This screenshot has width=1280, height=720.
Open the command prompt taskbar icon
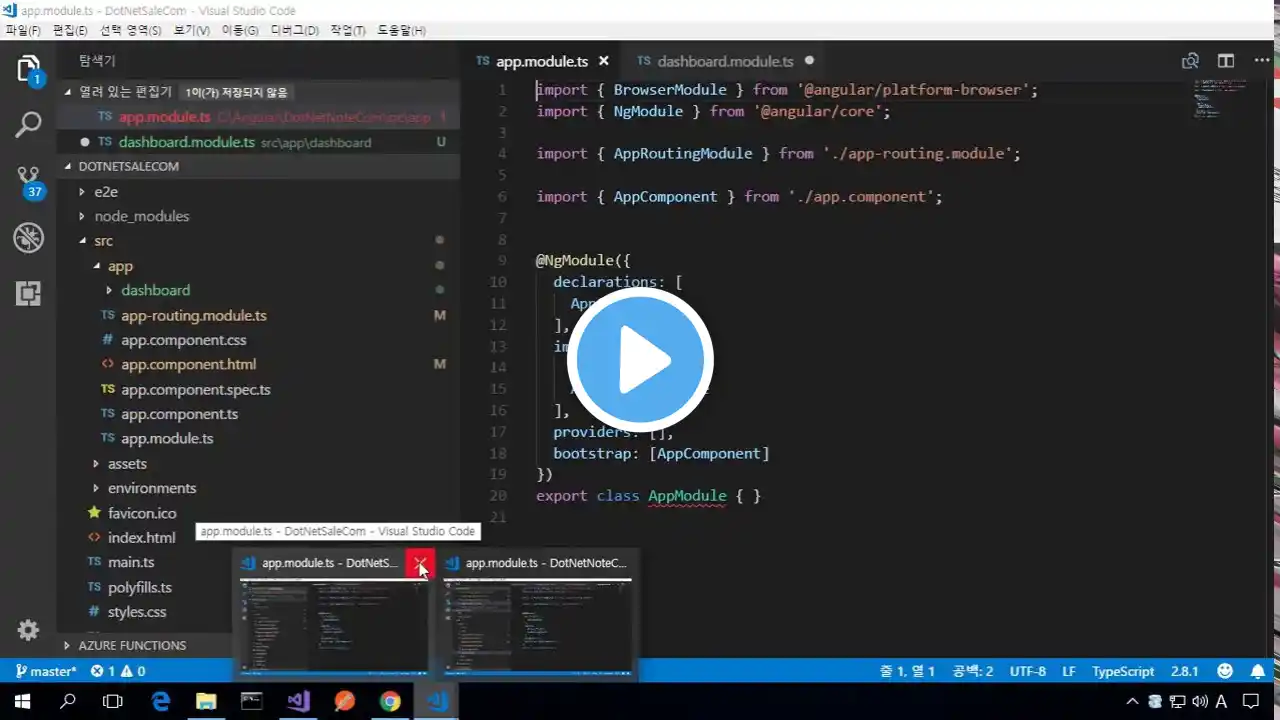pyautogui.click(x=252, y=701)
